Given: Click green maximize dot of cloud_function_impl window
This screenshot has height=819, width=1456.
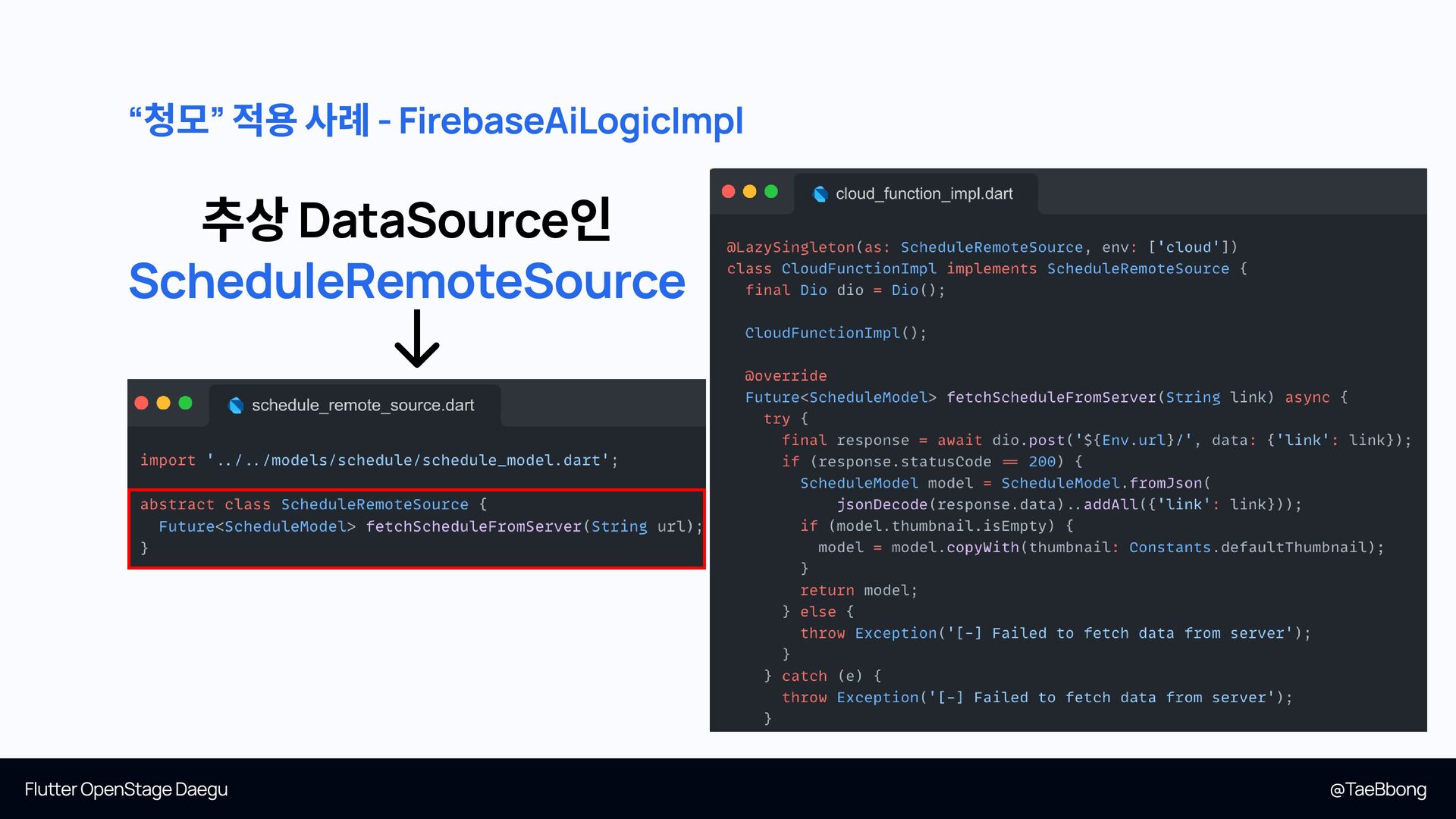Looking at the screenshot, I should click(x=771, y=192).
